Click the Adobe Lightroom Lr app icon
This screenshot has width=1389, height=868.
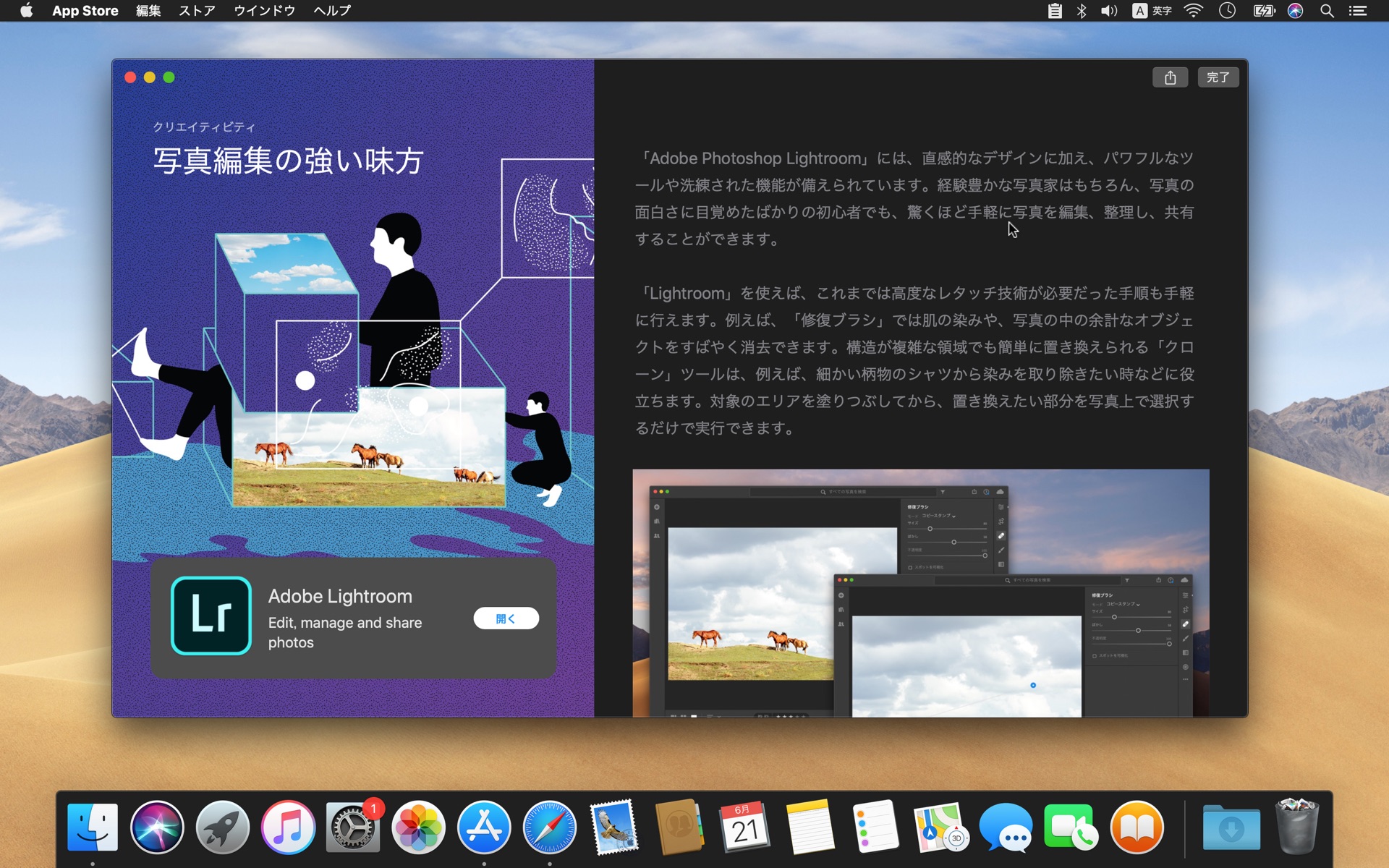click(x=211, y=616)
